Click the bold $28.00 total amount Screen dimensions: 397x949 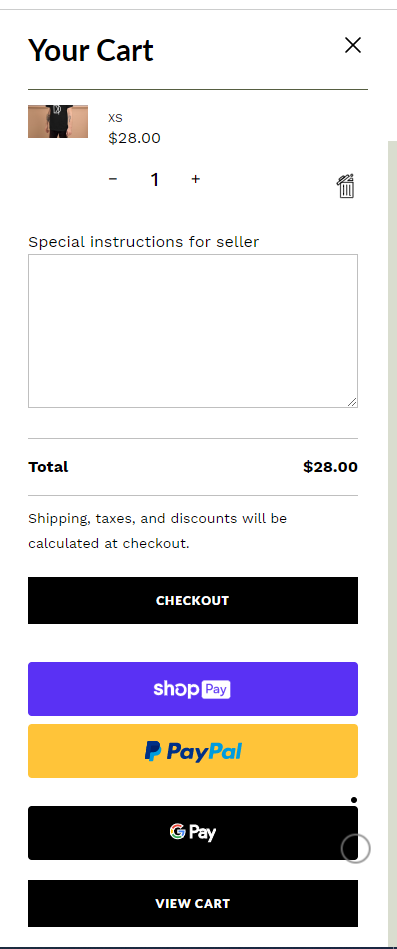330,467
